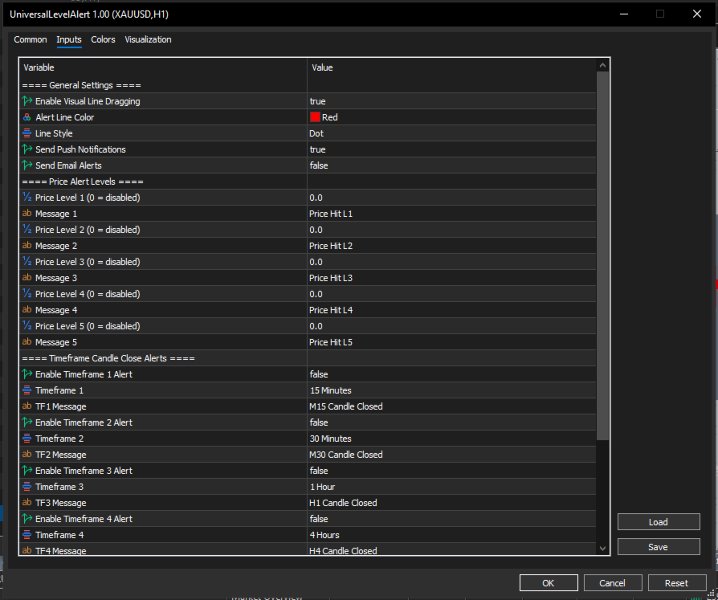Select the Timeframe Candle Close Alerts row
Viewport: 718px width, 600px height.
[308, 358]
